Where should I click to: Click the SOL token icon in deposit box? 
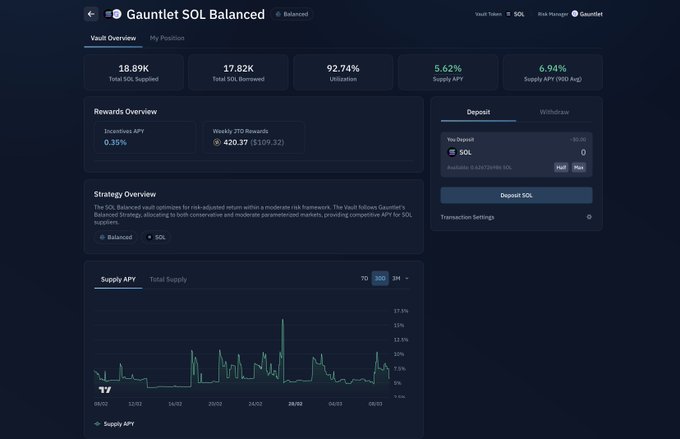click(x=452, y=152)
